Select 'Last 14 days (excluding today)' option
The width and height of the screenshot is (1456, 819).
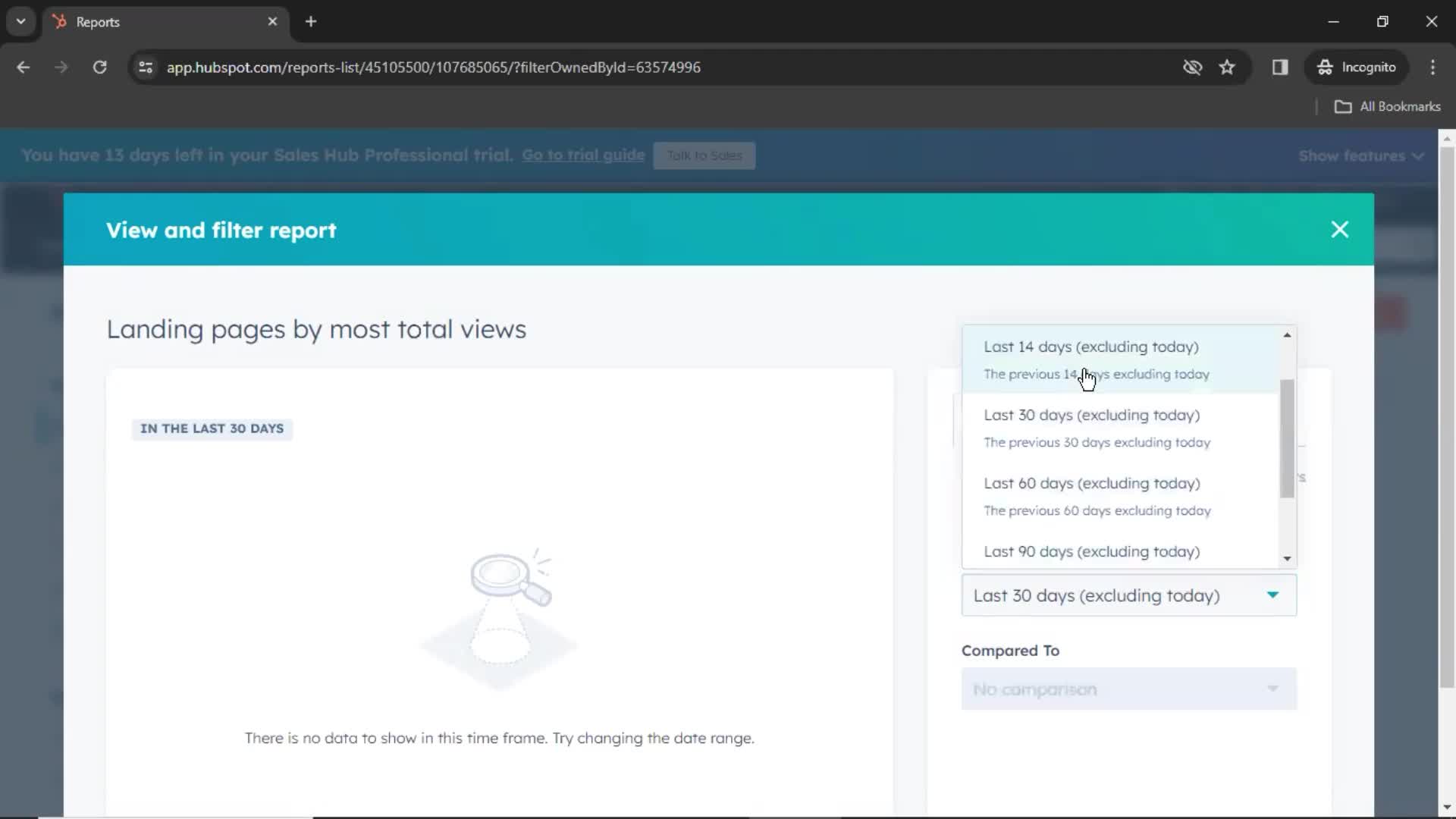(x=1090, y=346)
